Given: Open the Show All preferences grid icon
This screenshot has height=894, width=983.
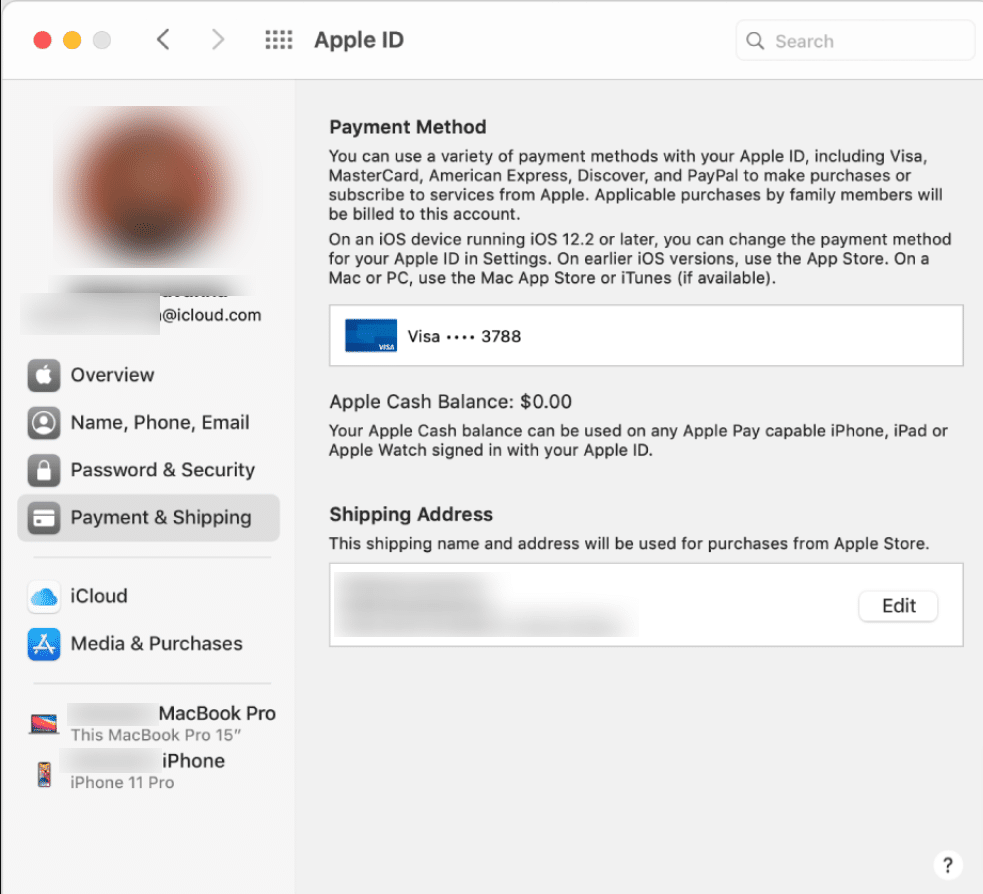Looking at the screenshot, I should (278, 39).
